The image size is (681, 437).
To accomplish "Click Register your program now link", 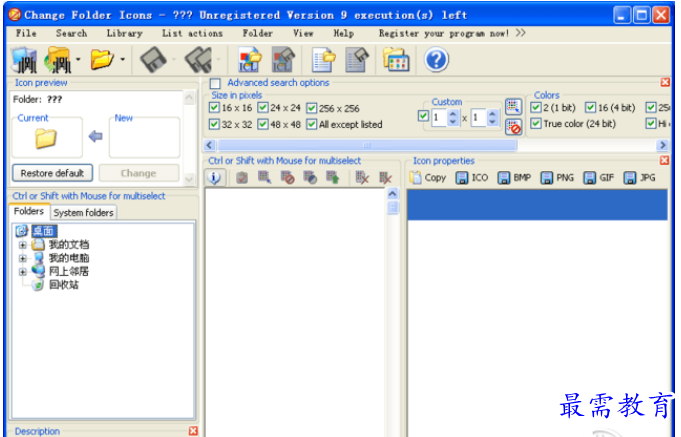I will [x=445, y=33].
